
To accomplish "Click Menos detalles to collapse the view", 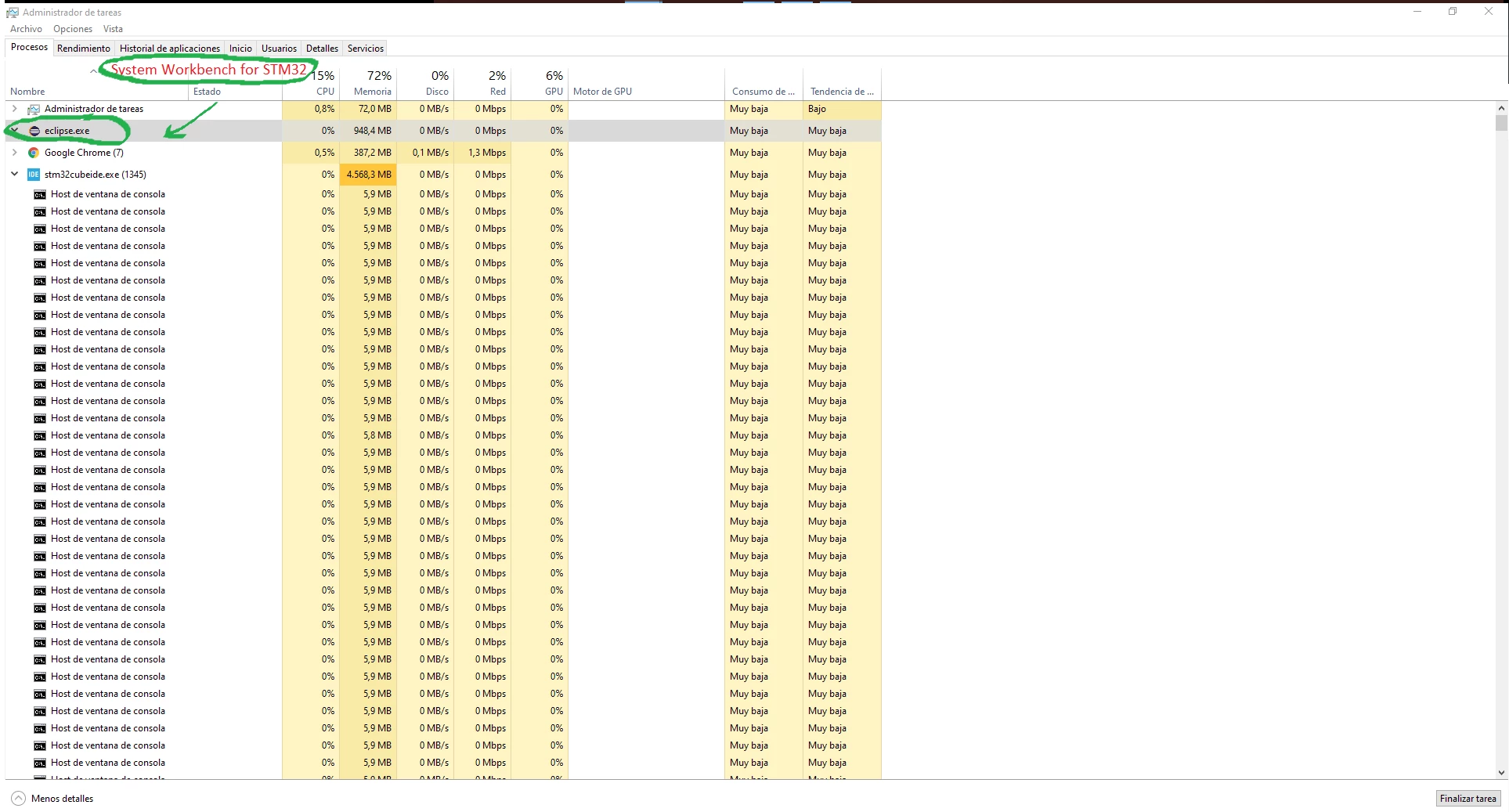I will click(52, 799).
